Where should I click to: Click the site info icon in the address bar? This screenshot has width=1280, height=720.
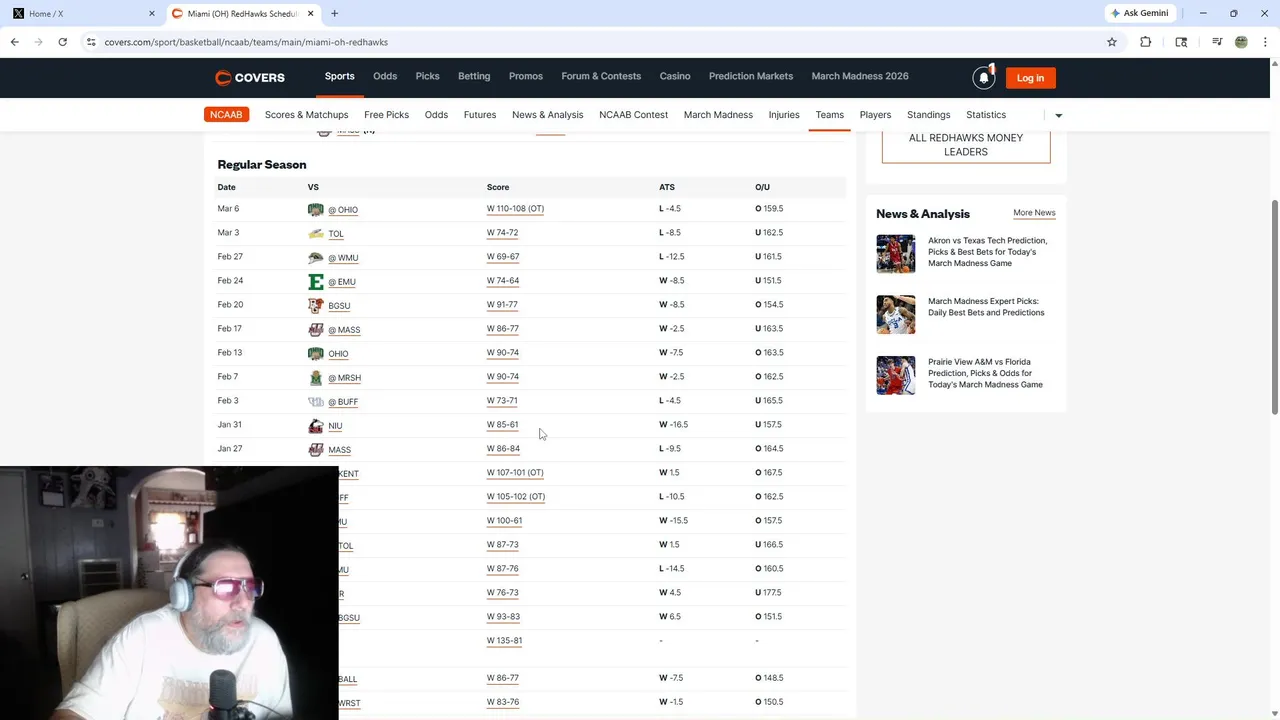pyautogui.click(x=91, y=42)
